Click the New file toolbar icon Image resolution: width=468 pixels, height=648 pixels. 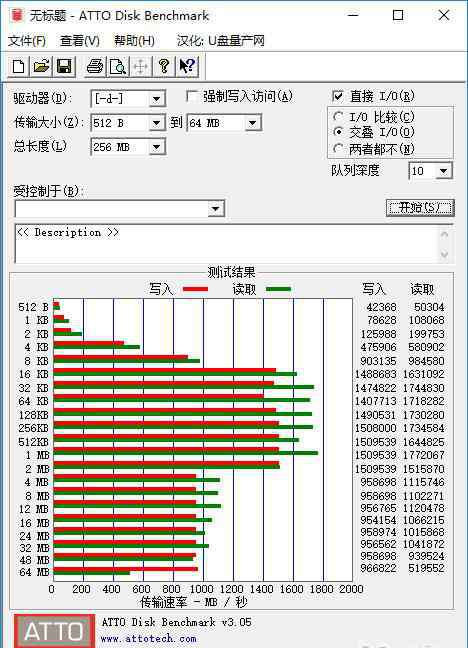pyautogui.click(x=19, y=67)
